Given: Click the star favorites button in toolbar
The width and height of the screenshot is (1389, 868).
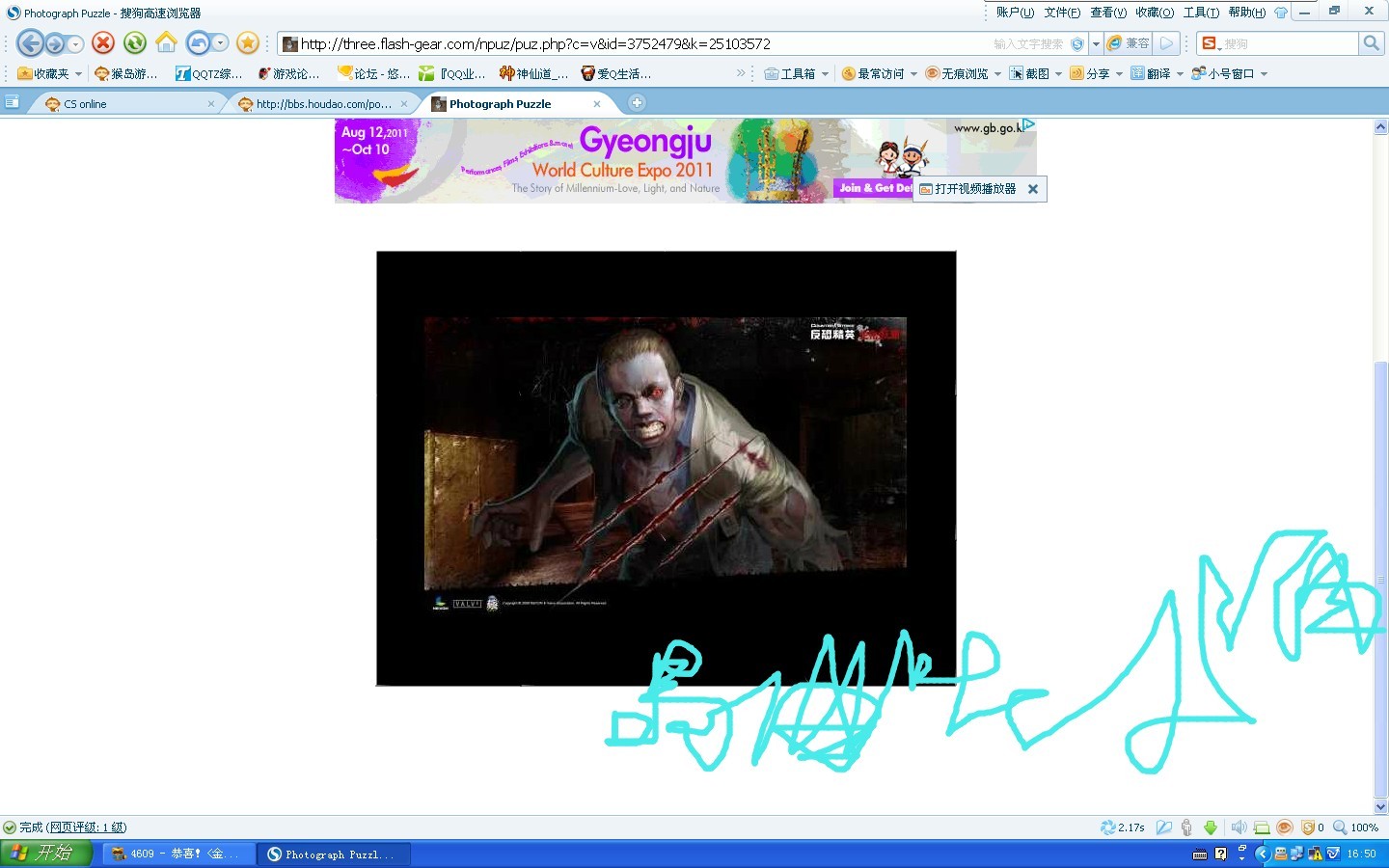Looking at the screenshot, I should click(x=248, y=42).
